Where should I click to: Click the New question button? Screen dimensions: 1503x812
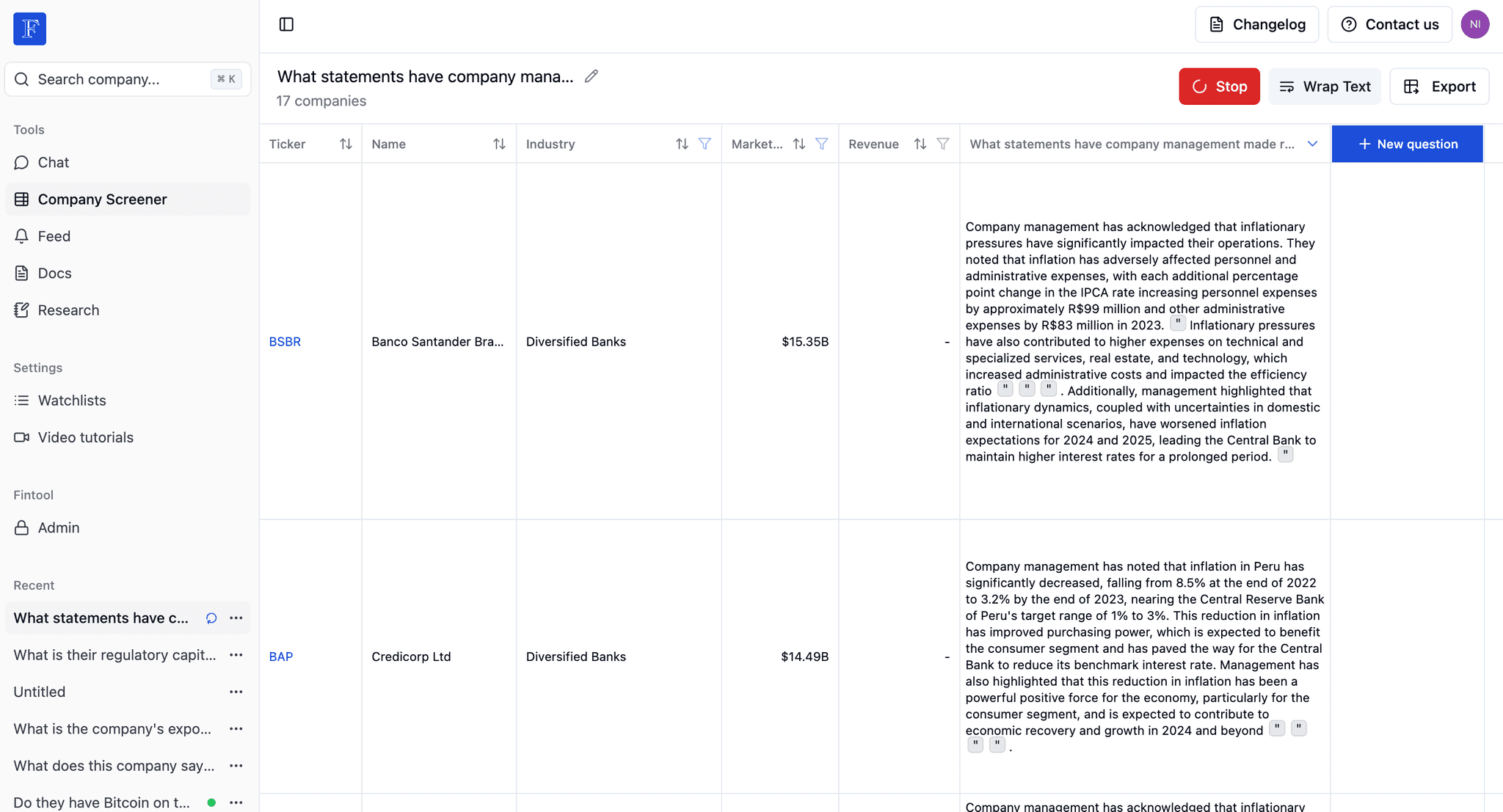(1408, 144)
